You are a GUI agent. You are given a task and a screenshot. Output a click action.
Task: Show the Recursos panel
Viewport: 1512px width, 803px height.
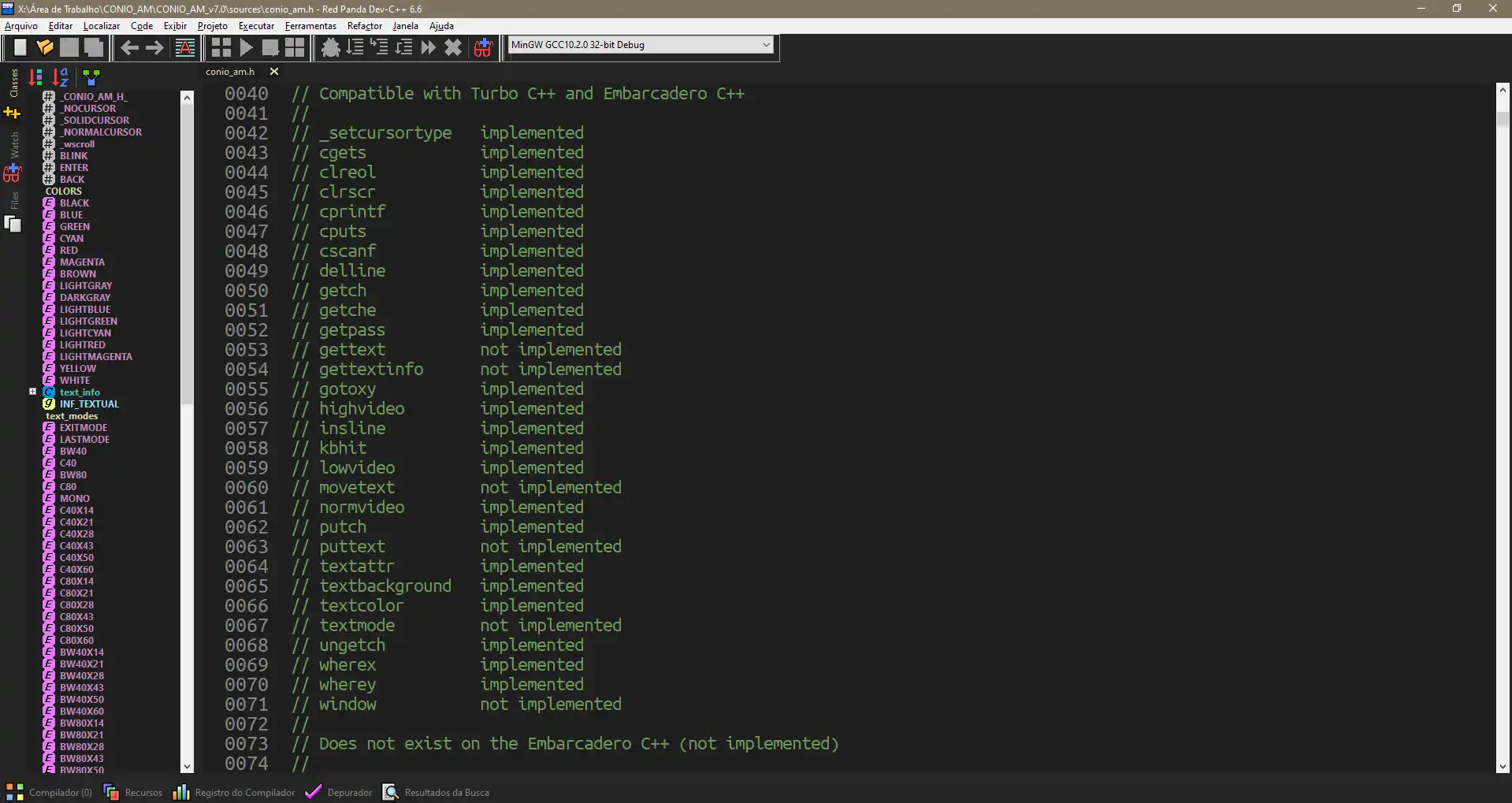(x=133, y=792)
